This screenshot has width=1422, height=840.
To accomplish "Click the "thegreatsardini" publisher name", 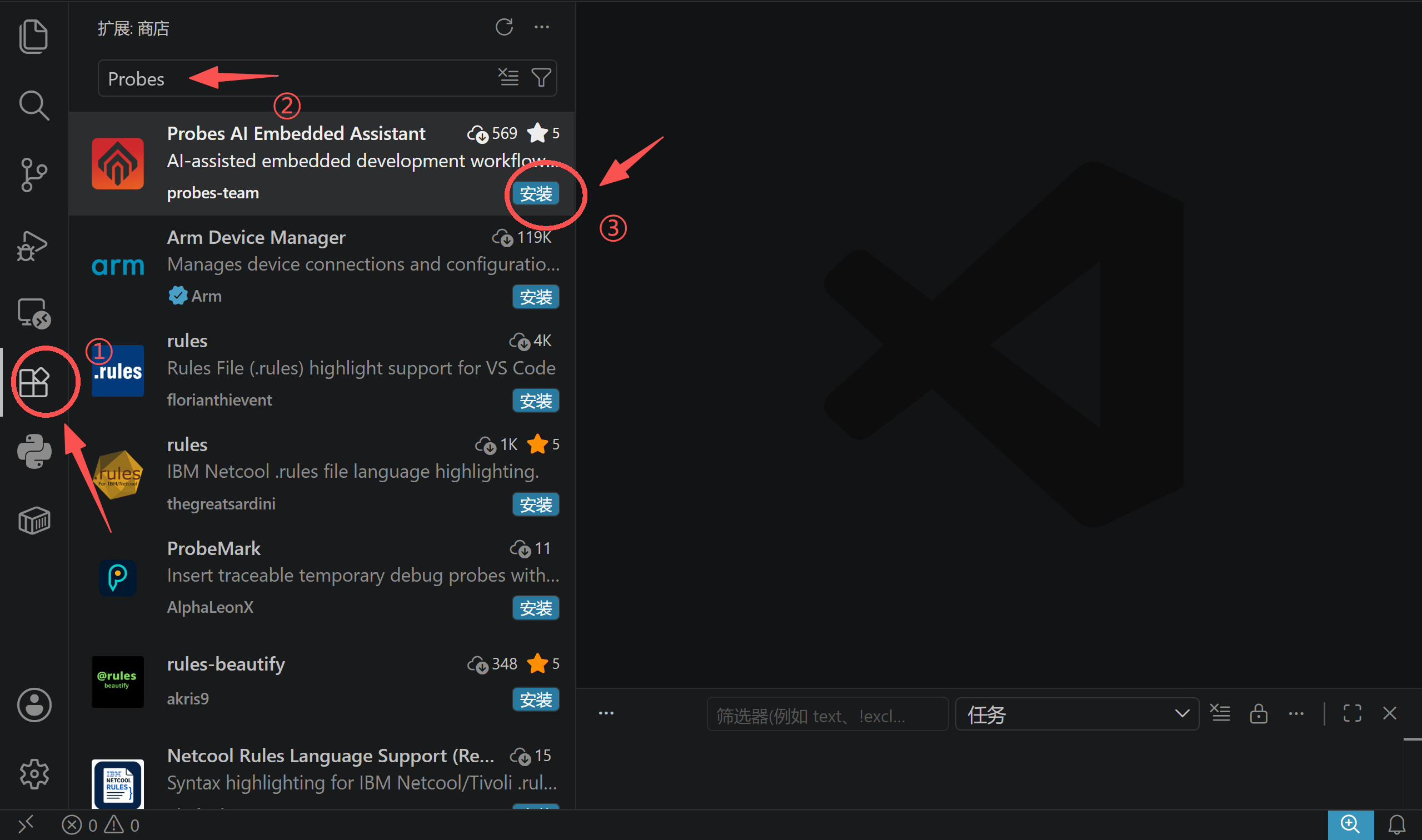I will click(x=221, y=504).
